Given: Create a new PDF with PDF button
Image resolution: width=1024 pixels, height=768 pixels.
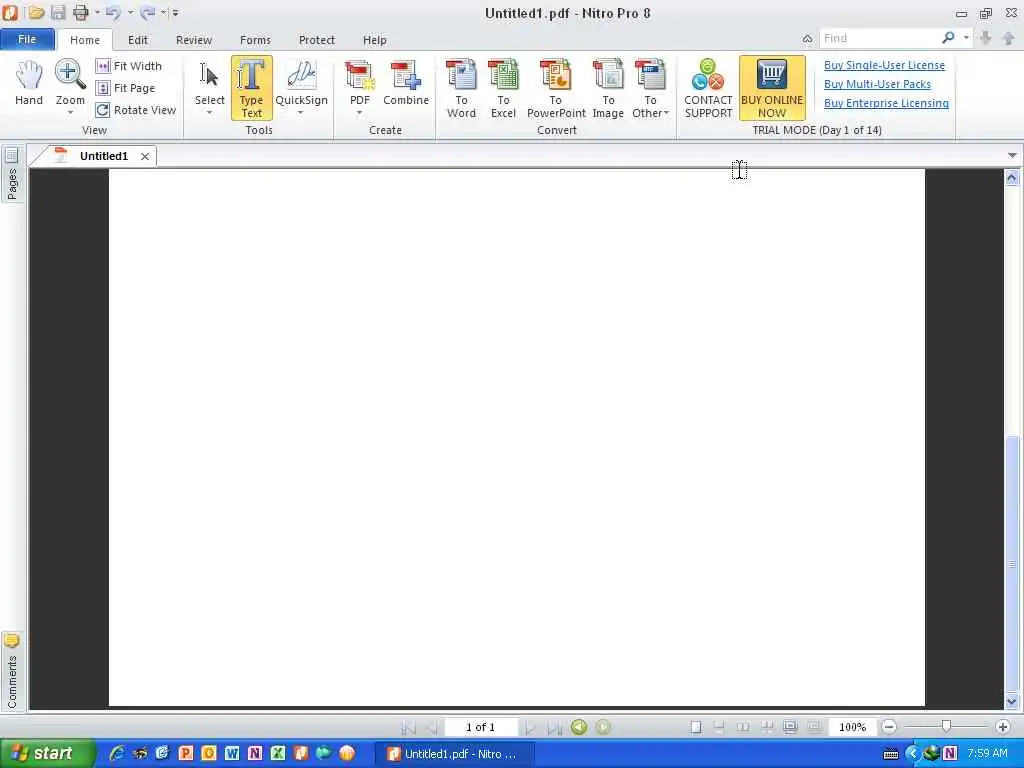Looking at the screenshot, I should pos(359,83).
